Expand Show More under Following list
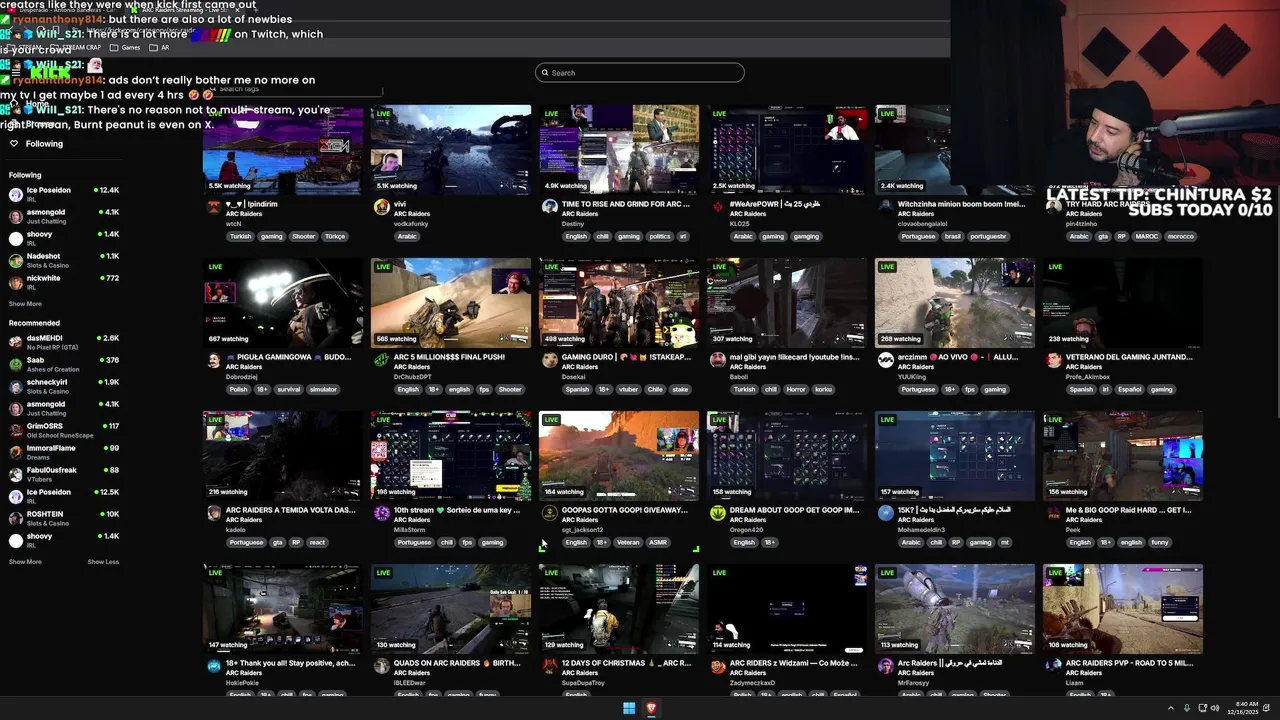This screenshot has height=720, width=1280. [25, 304]
